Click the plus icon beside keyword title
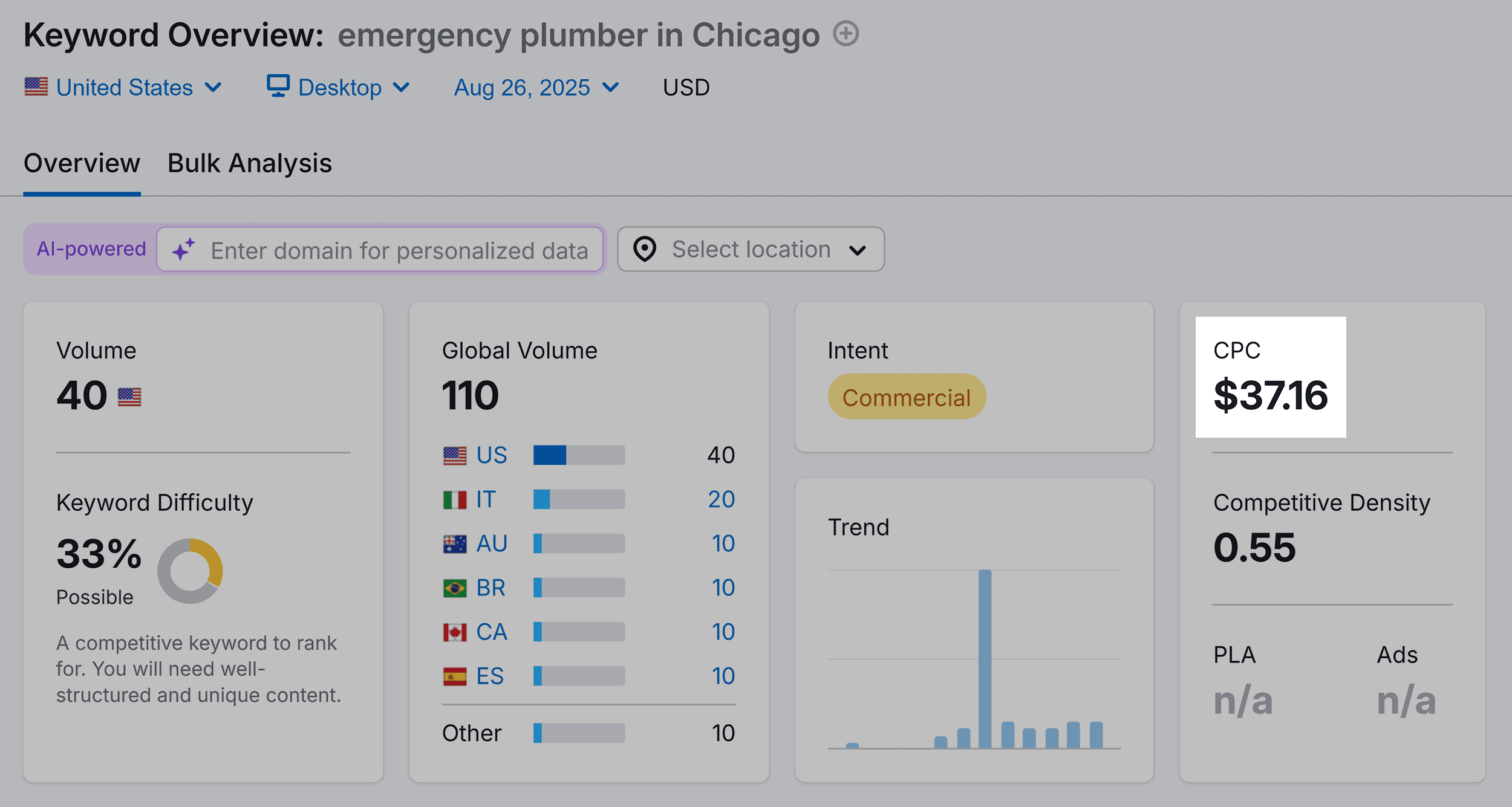This screenshot has height=807, width=1512. [846, 33]
